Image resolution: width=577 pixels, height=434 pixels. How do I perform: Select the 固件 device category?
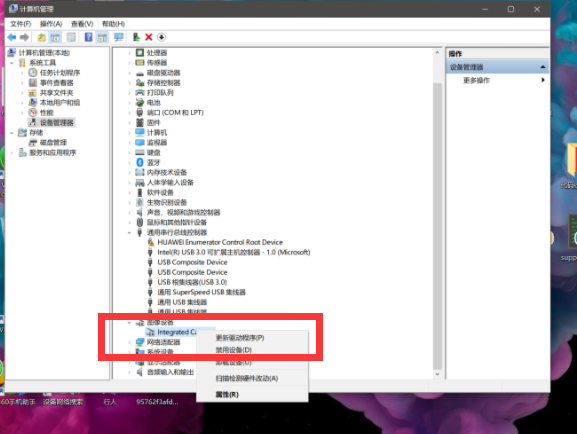pyautogui.click(x=153, y=123)
